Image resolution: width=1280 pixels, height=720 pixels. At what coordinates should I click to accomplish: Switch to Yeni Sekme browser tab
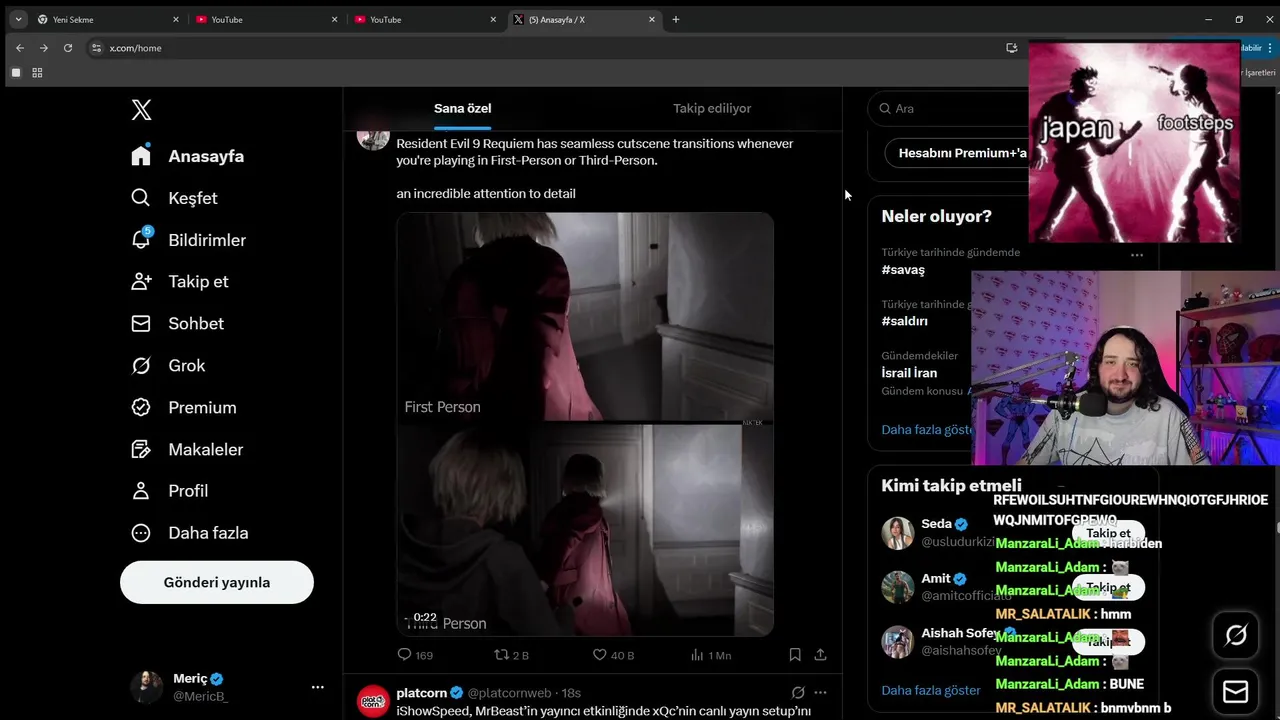tap(110, 19)
